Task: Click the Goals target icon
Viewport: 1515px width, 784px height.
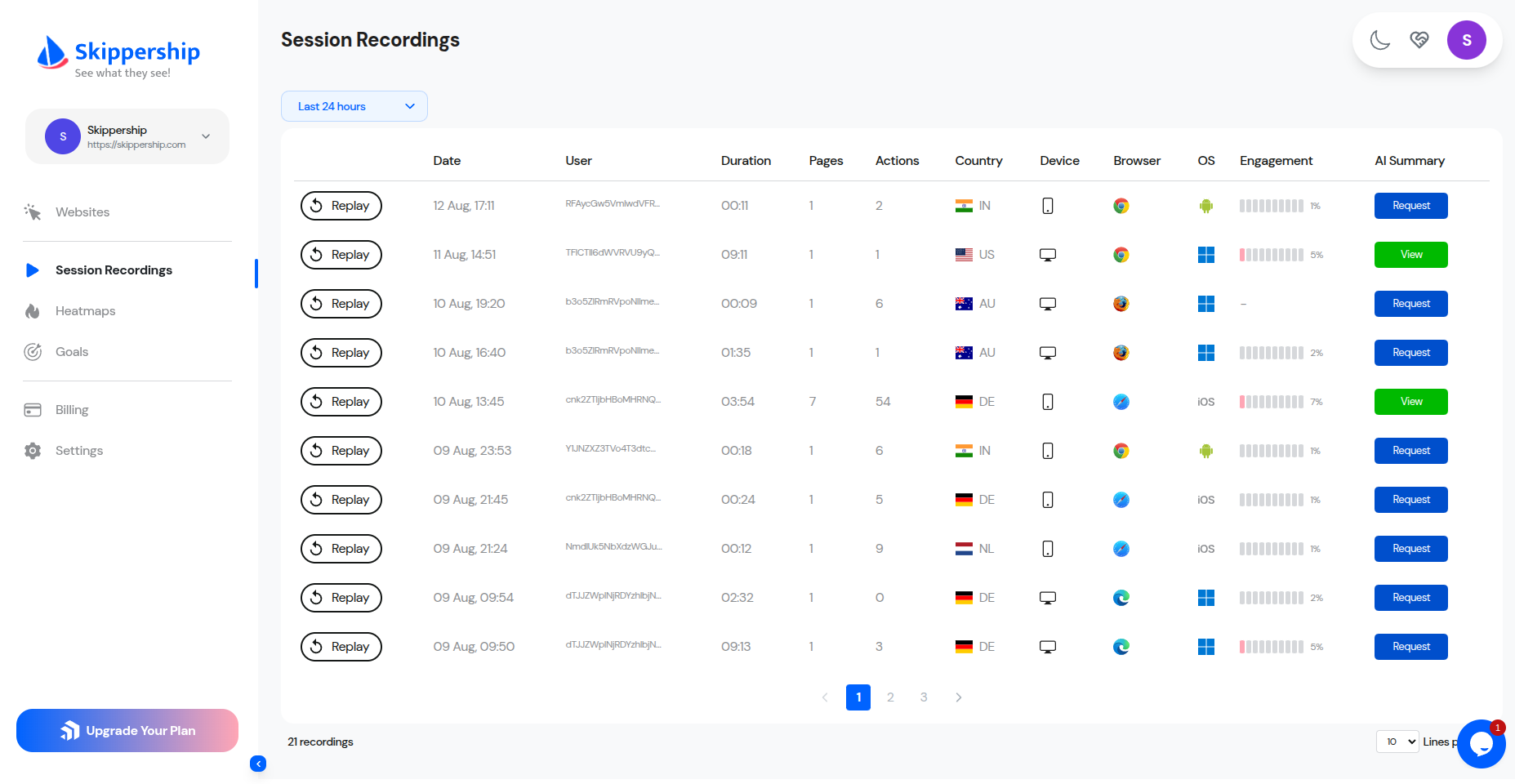Action: point(33,352)
